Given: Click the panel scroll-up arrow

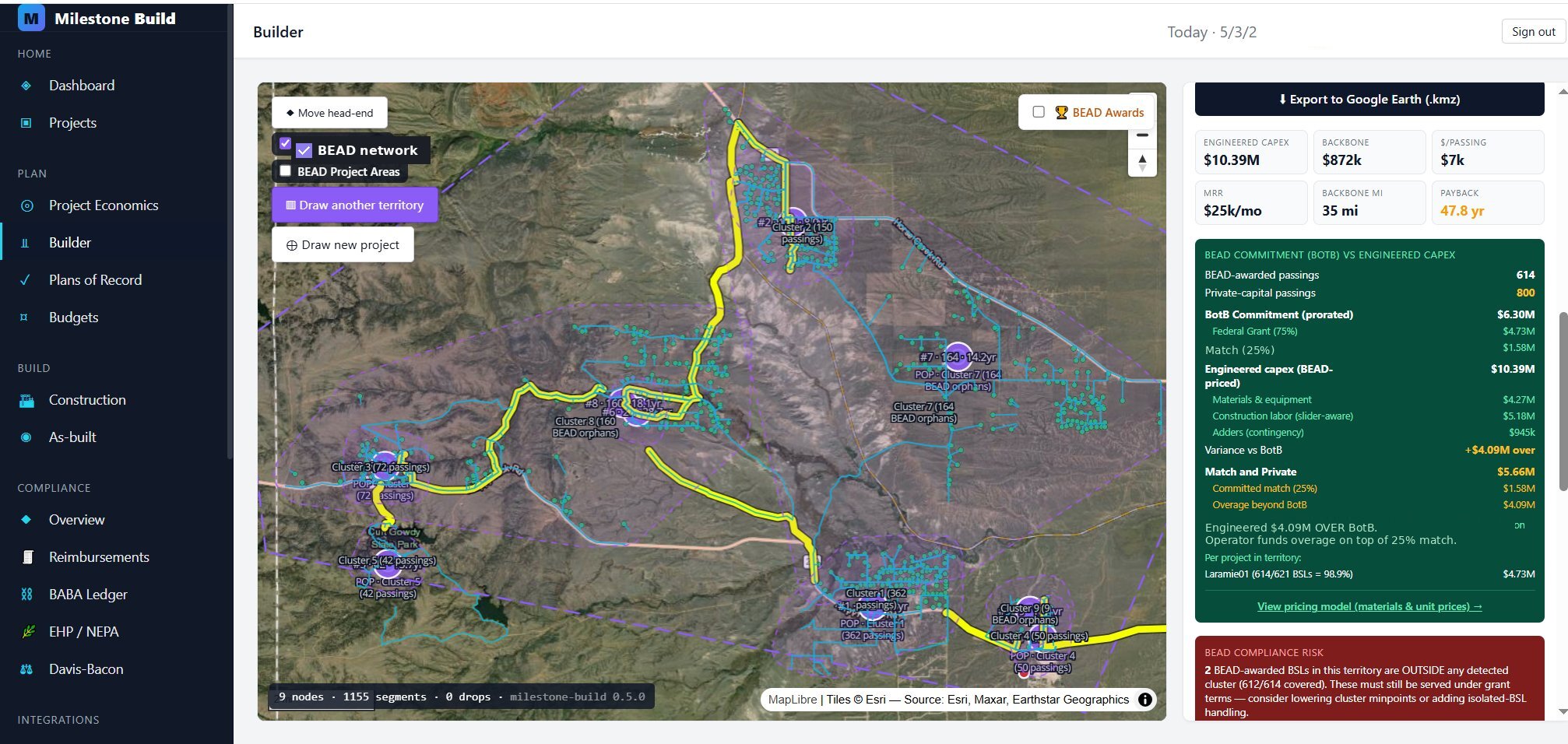Looking at the screenshot, I should [x=1563, y=92].
